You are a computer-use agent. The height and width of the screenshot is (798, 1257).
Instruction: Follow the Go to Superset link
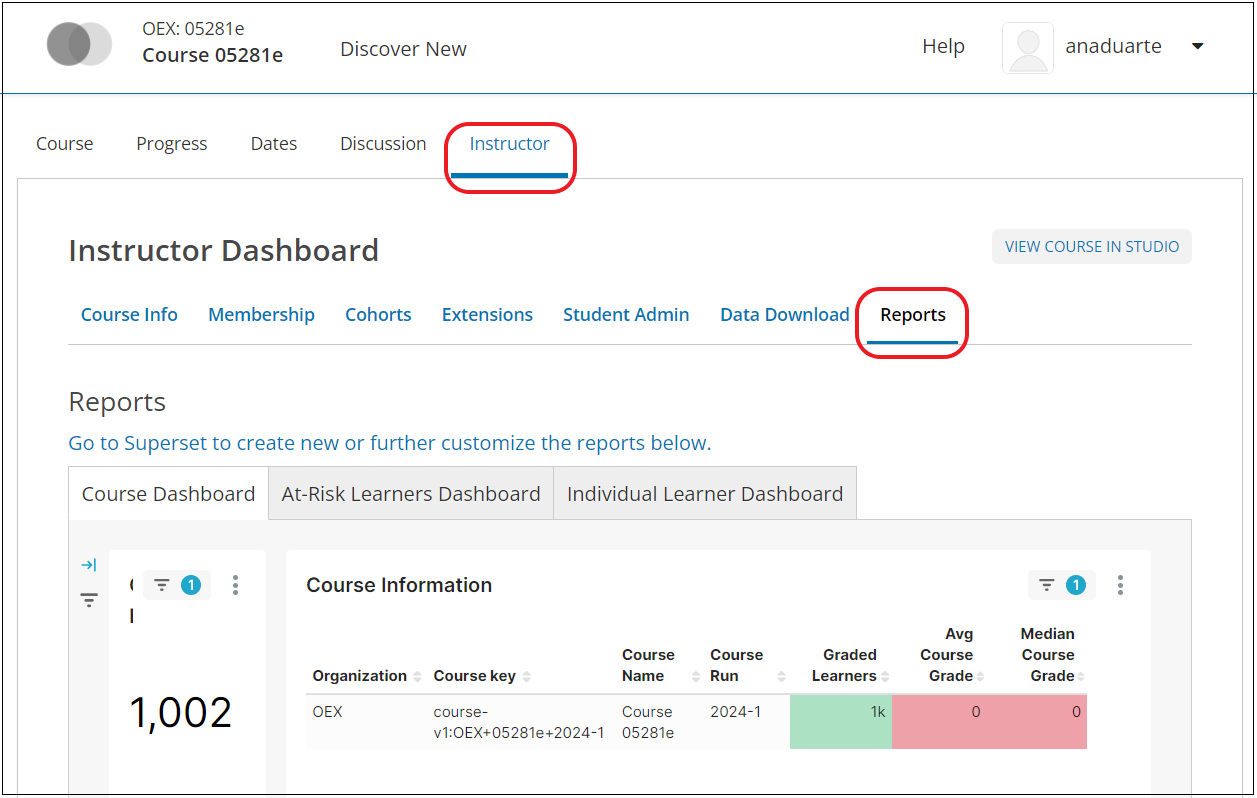[x=389, y=442]
